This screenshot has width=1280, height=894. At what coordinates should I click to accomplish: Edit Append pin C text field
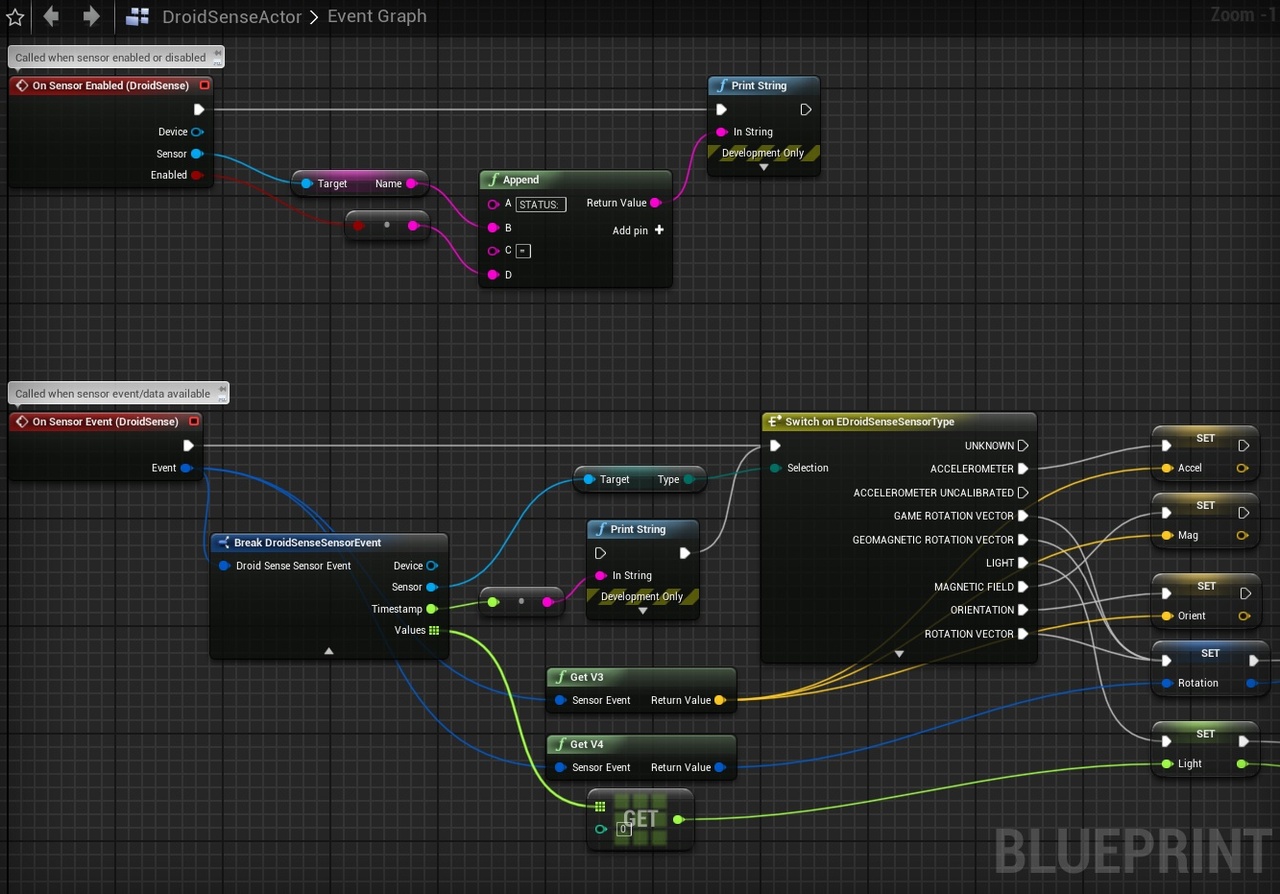524,251
